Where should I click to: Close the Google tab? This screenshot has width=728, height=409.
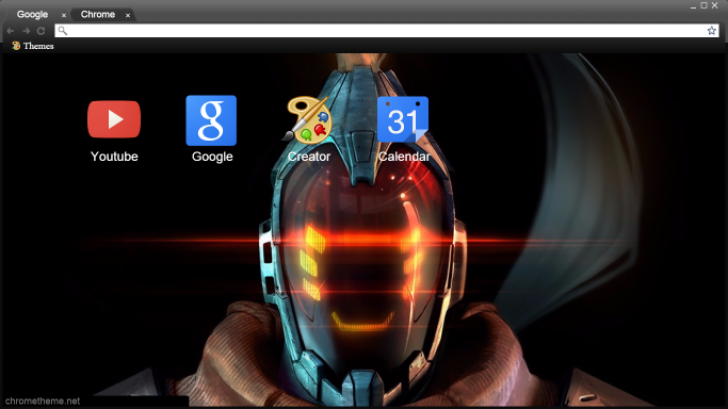tap(64, 15)
